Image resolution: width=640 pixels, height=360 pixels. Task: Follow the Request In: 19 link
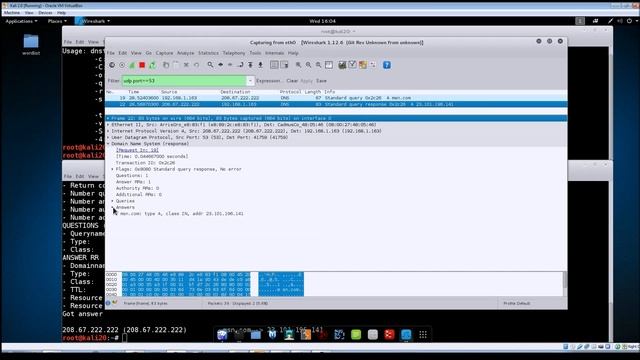click(137, 150)
